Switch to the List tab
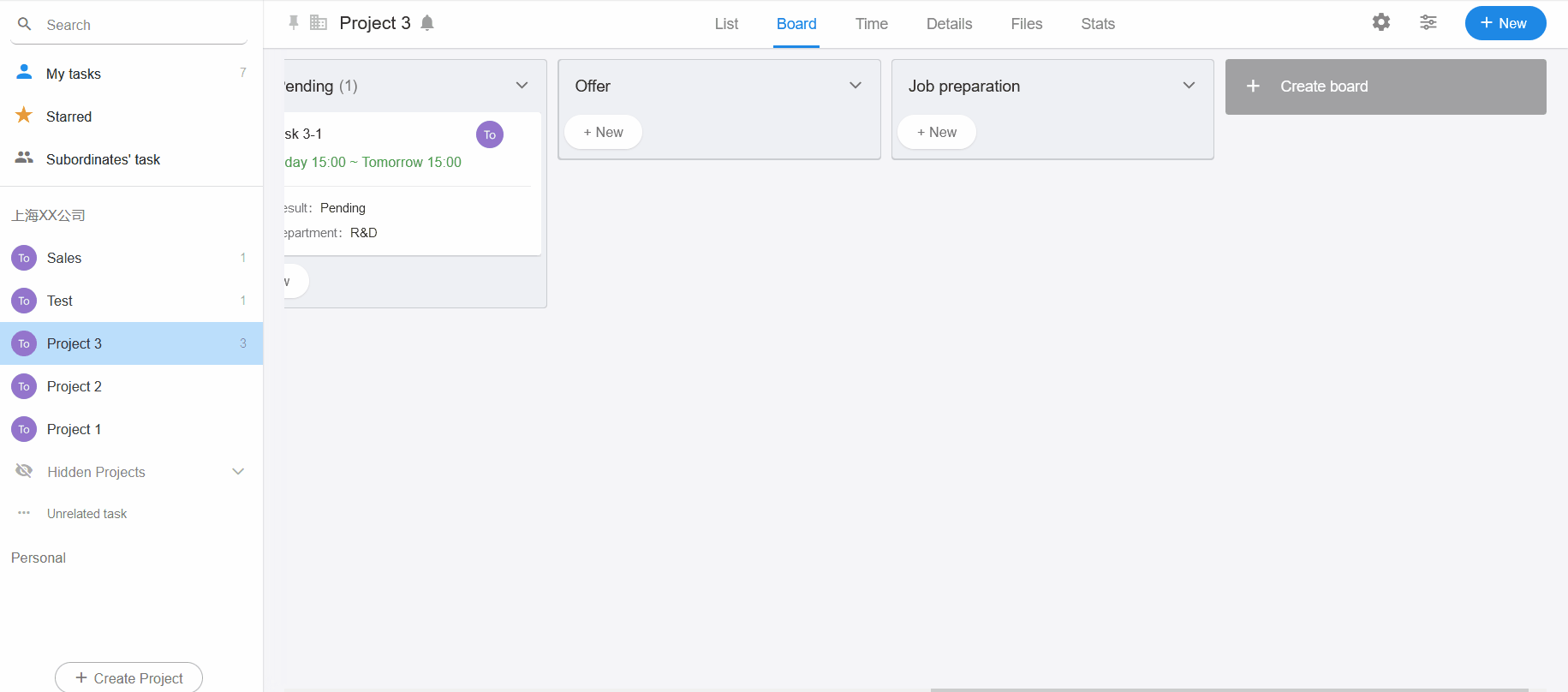This screenshot has height=692, width=1568. 726,24
